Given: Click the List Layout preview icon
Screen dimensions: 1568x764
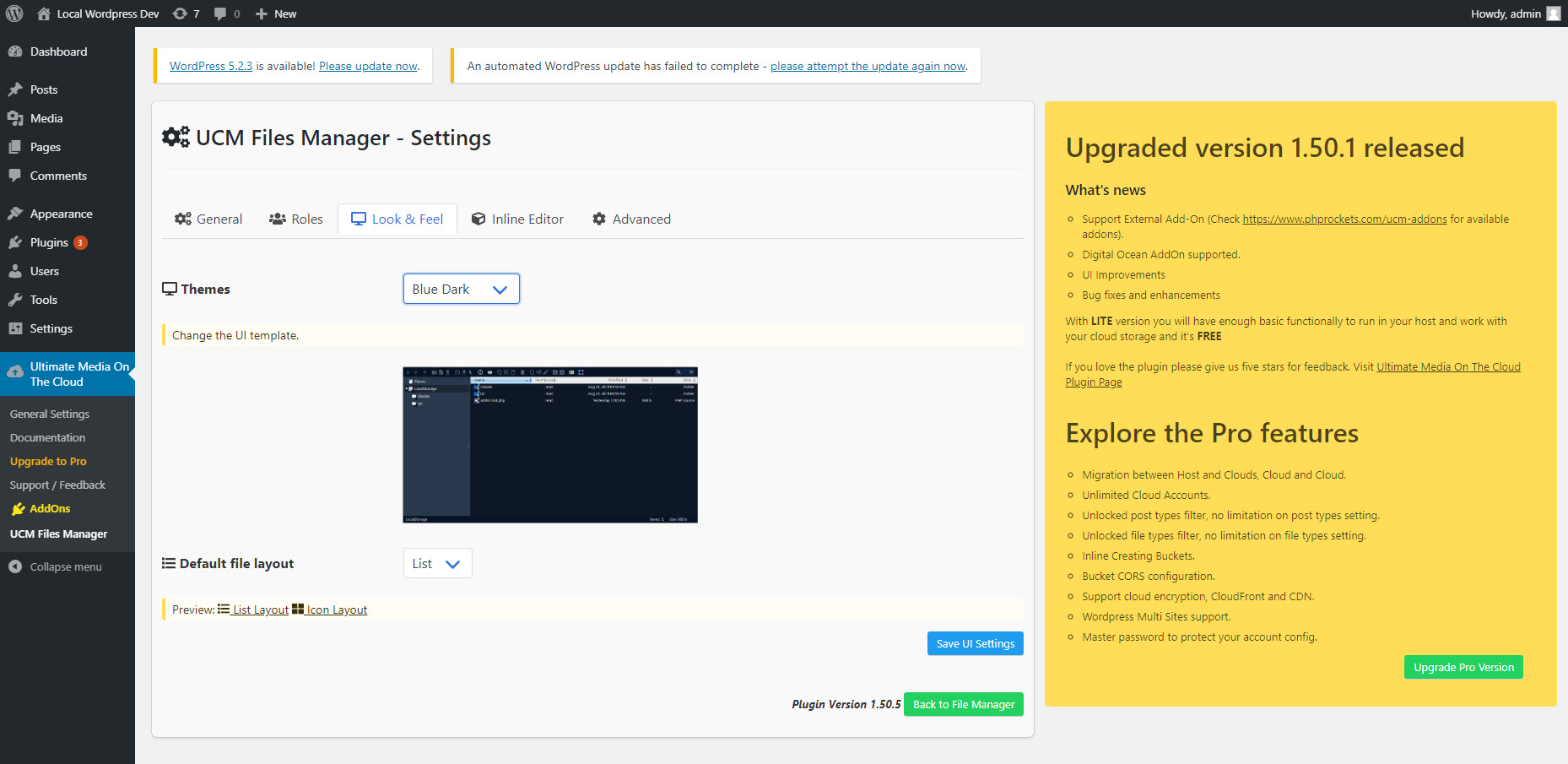Looking at the screenshot, I should tap(224, 610).
